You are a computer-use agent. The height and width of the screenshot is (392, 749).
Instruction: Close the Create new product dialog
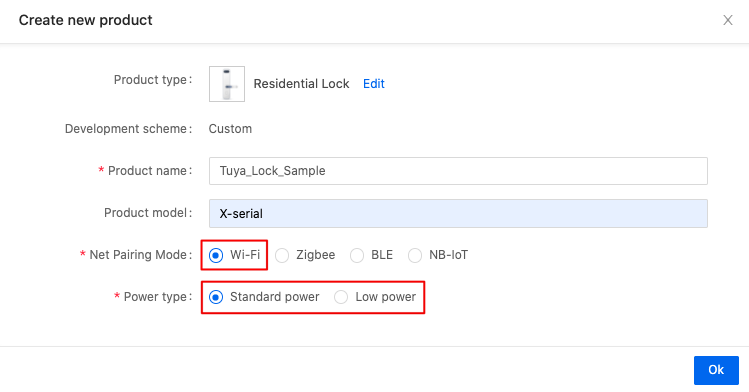(x=728, y=20)
